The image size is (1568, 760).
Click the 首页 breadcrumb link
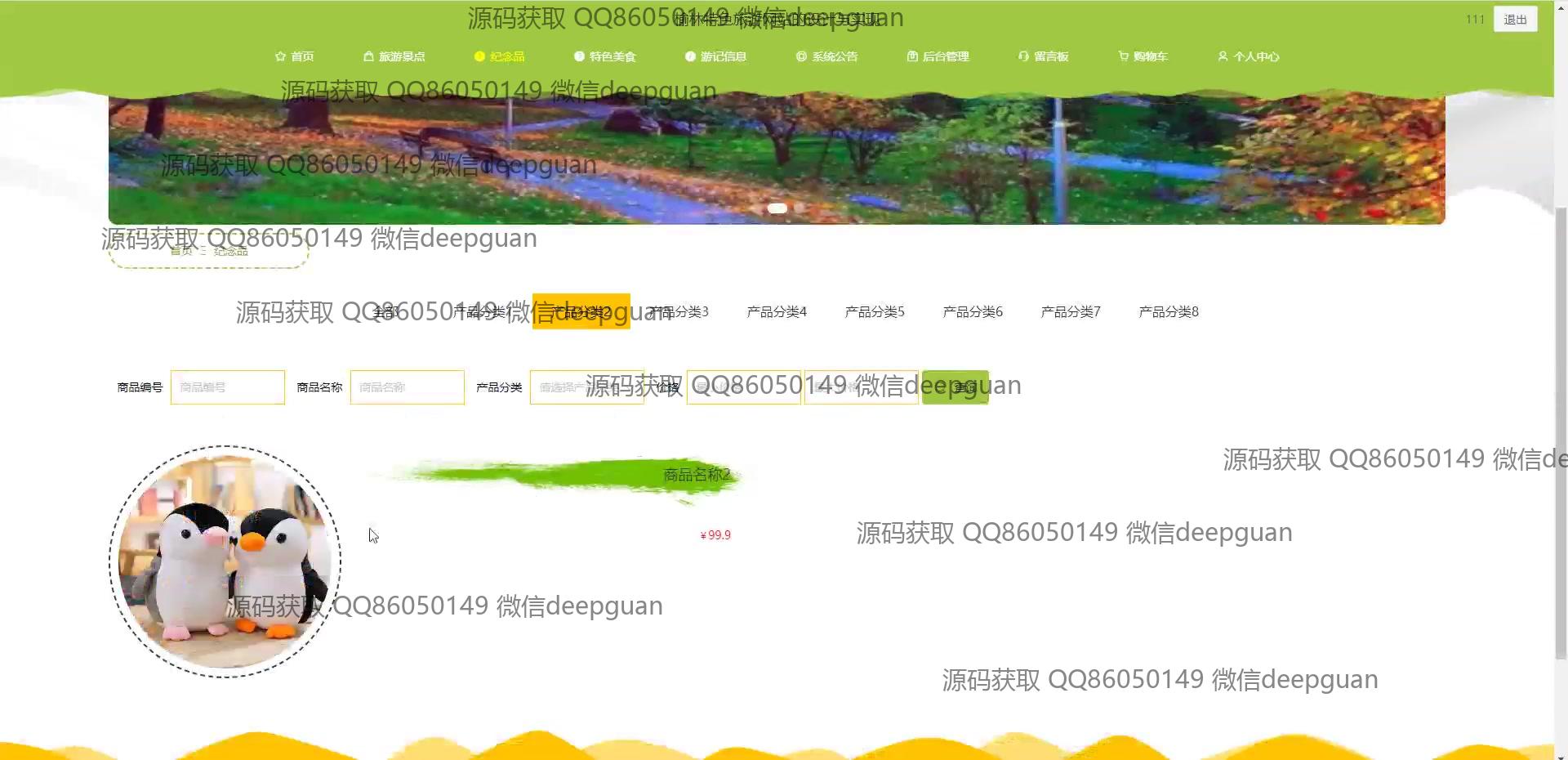(181, 251)
